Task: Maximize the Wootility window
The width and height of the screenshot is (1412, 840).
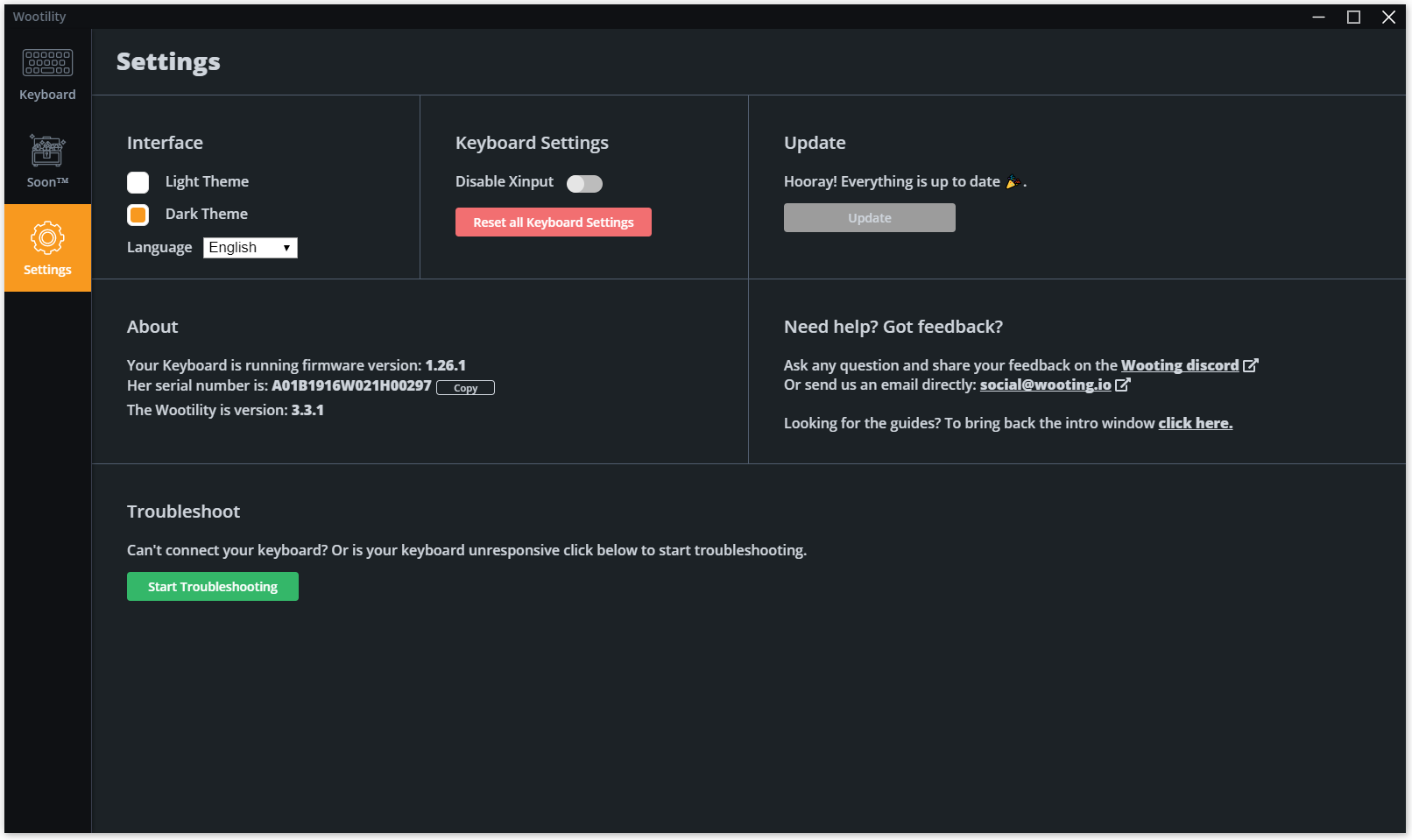Action: [1353, 17]
